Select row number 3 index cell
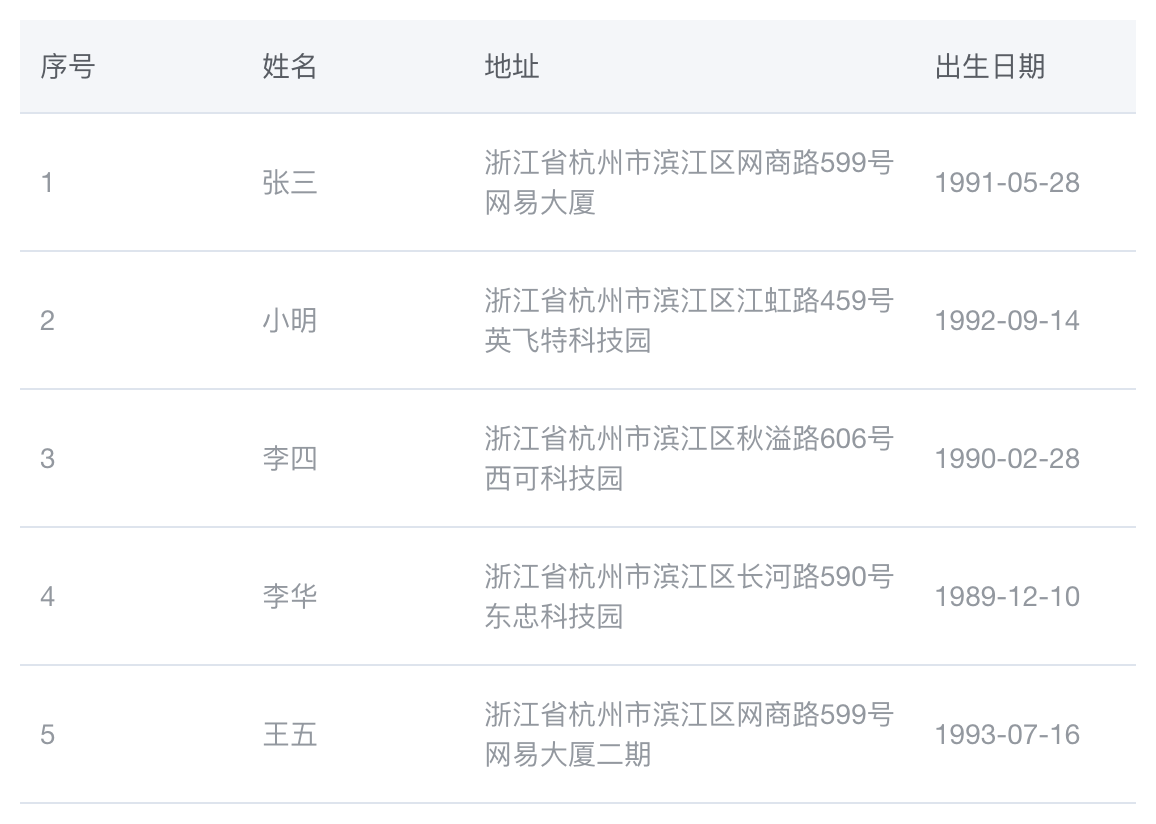 point(47,458)
